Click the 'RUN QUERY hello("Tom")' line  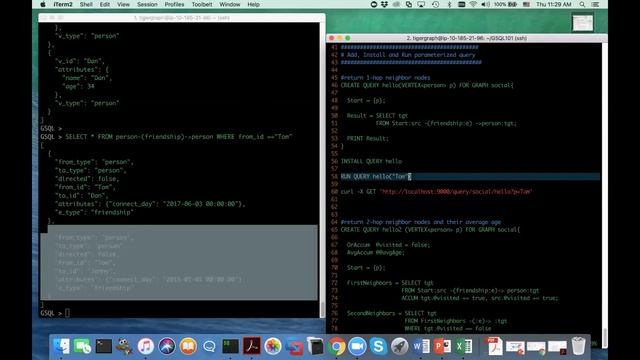[376, 176]
